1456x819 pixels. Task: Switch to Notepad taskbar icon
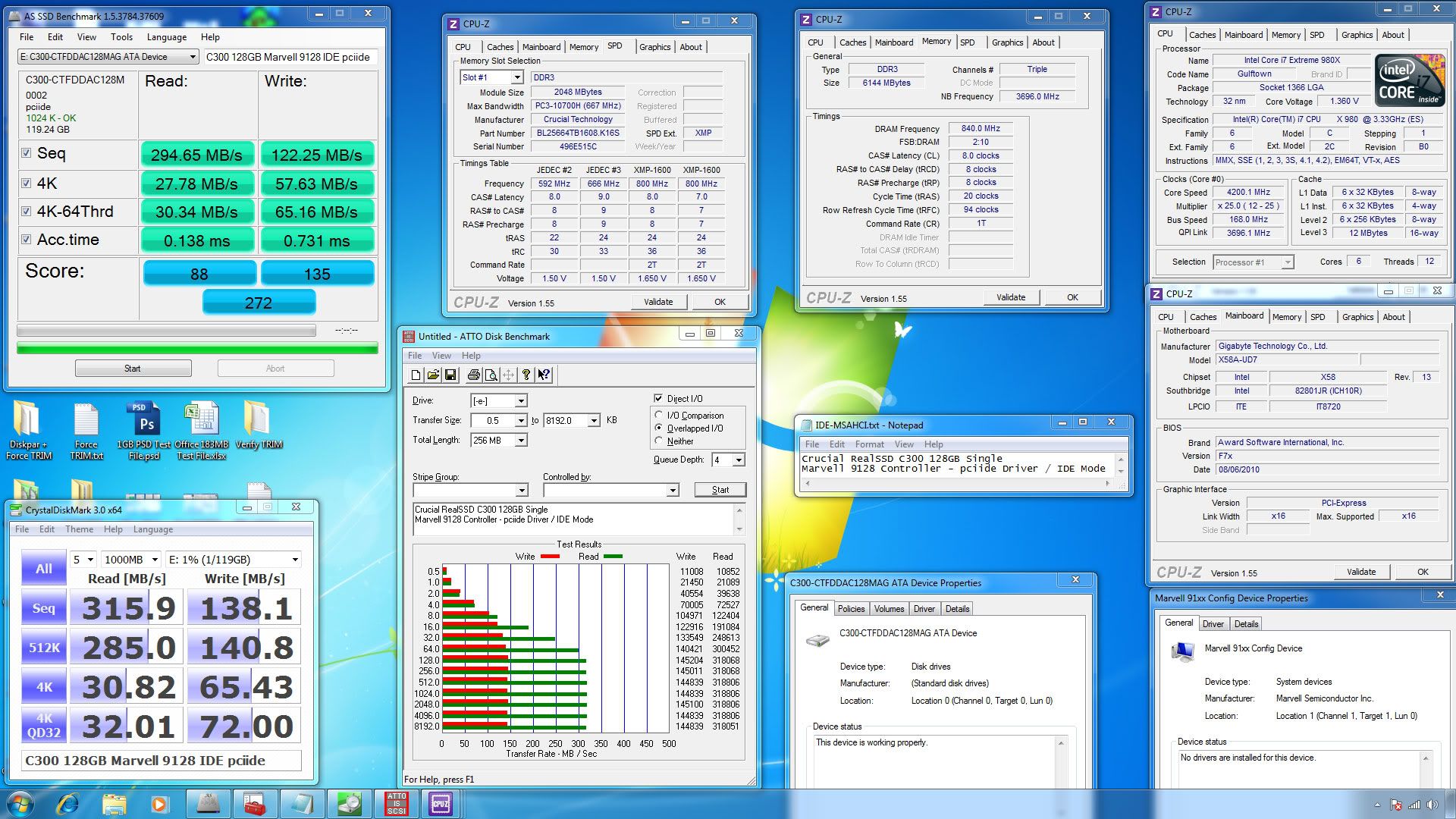pyautogui.click(x=302, y=804)
